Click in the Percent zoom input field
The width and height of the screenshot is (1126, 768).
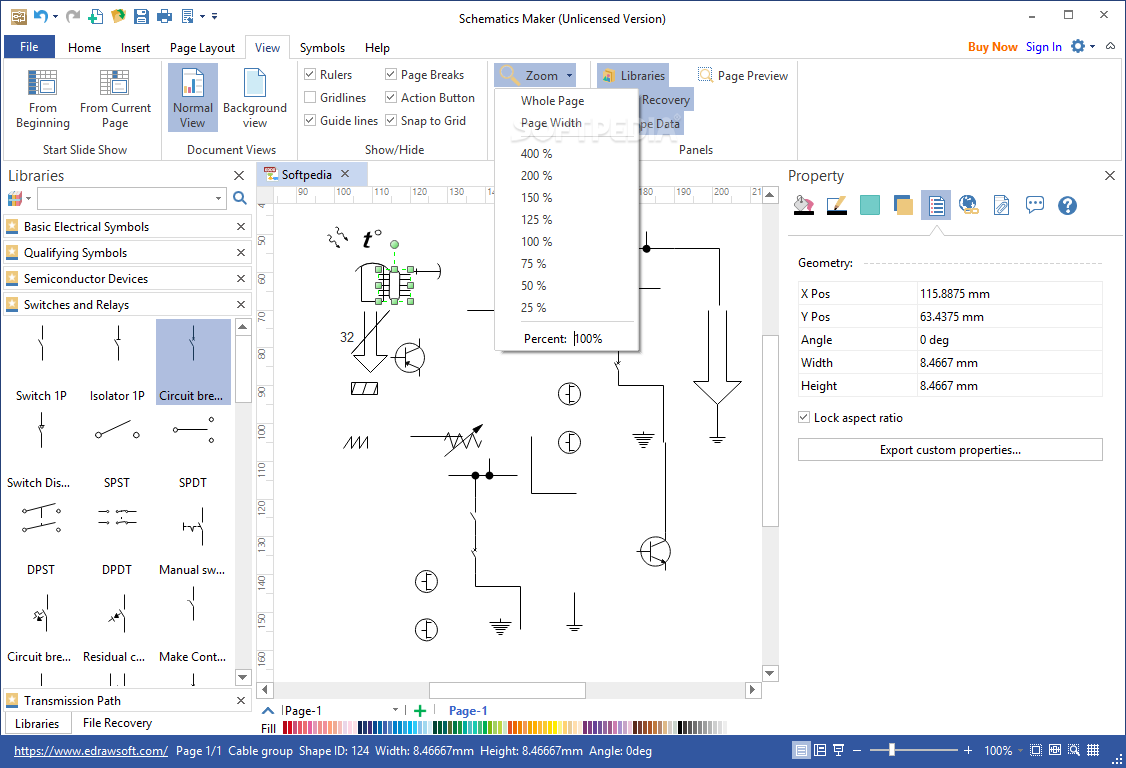coord(602,338)
